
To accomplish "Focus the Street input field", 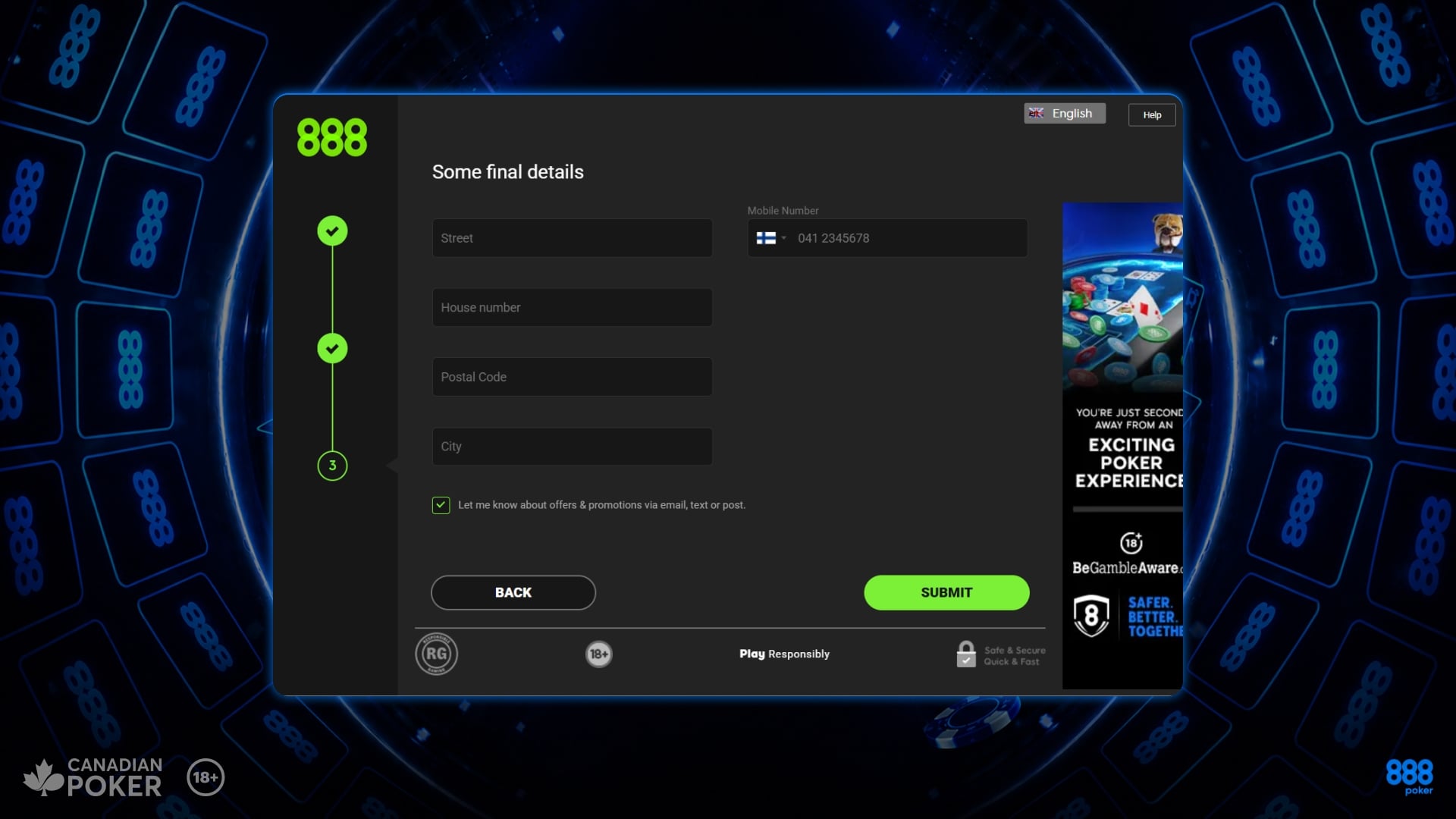I will 572,238.
